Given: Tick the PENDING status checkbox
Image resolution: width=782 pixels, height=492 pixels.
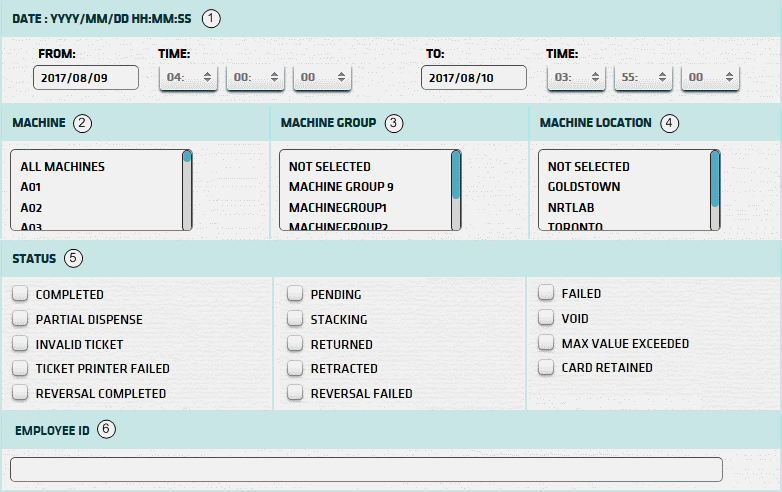Looking at the screenshot, I should point(295,294).
